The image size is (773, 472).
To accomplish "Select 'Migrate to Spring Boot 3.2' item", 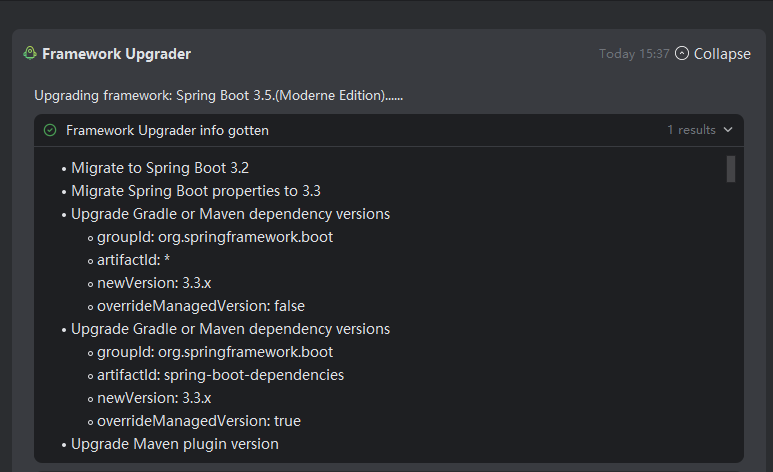I will 160,168.
